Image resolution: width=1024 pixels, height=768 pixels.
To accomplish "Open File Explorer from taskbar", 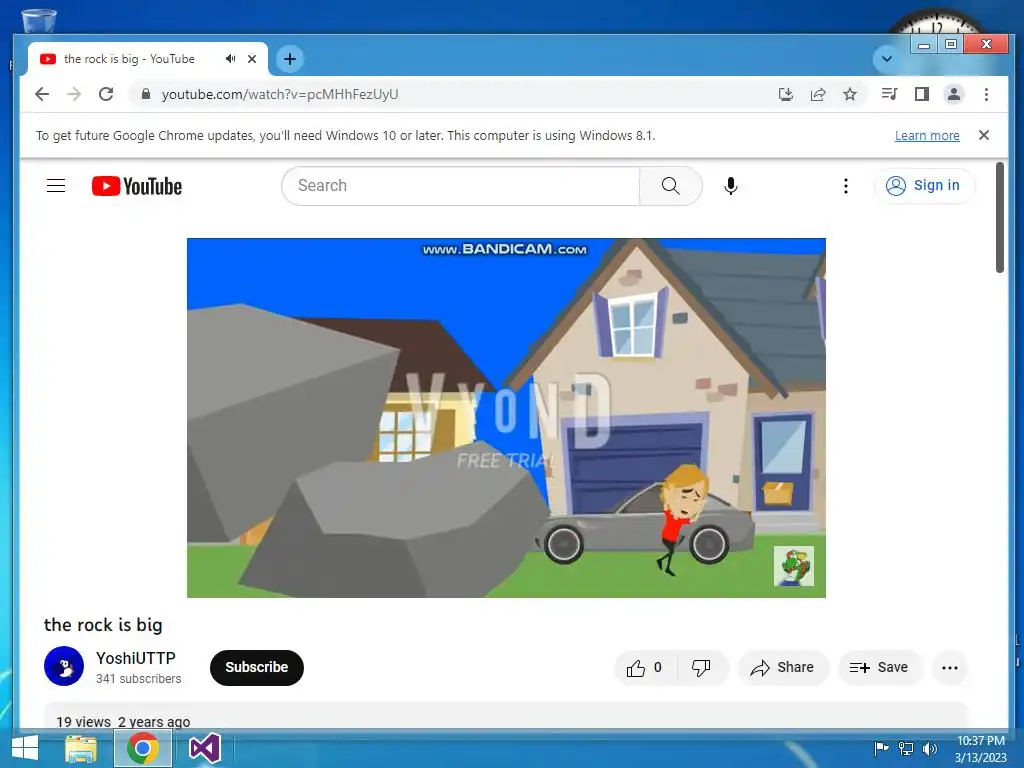I will [x=82, y=748].
